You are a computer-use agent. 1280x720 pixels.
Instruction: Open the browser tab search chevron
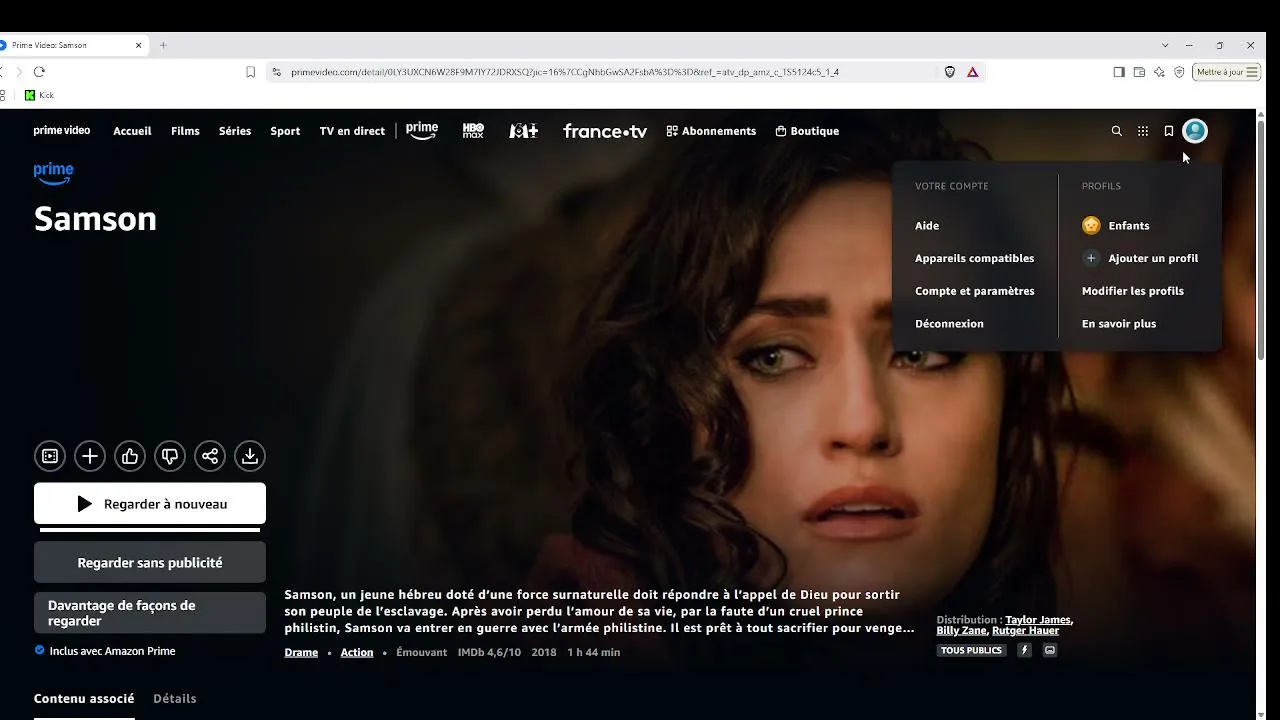tap(1165, 45)
